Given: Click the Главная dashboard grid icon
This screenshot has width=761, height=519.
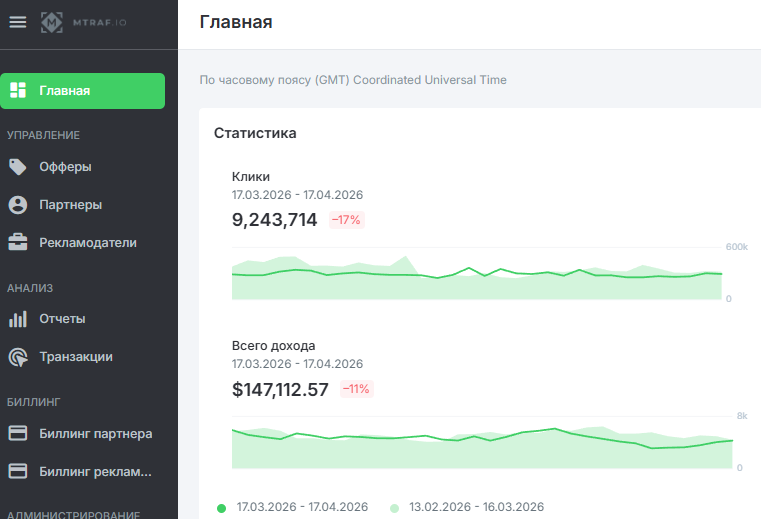Looking at the screenshot, I should point(18,91).
